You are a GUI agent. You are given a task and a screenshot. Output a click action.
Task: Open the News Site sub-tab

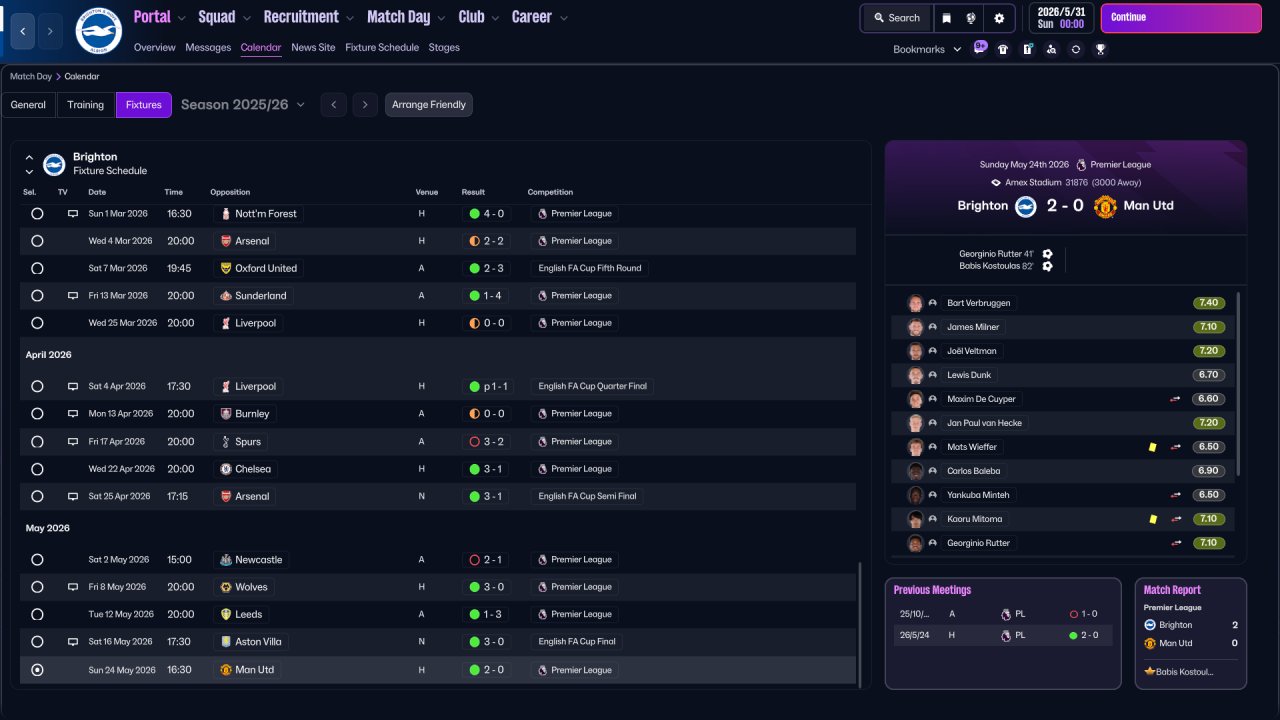pyautogui.click(x=313, y=48)
